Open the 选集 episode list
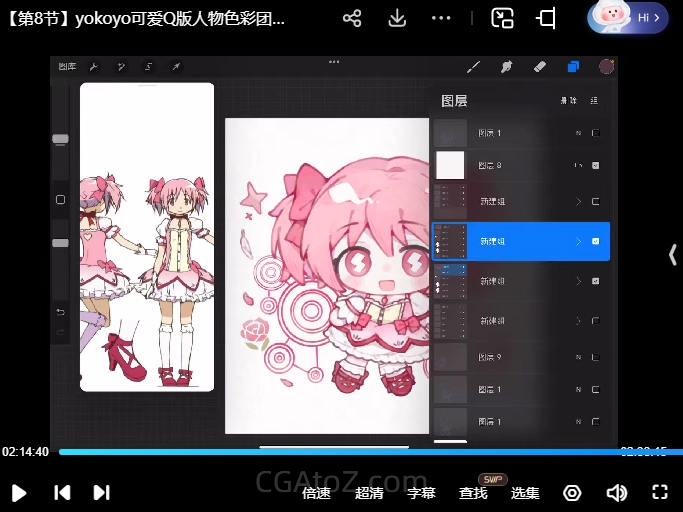The width and height of the screenshot is (683, 512). [x=525, y=492]
